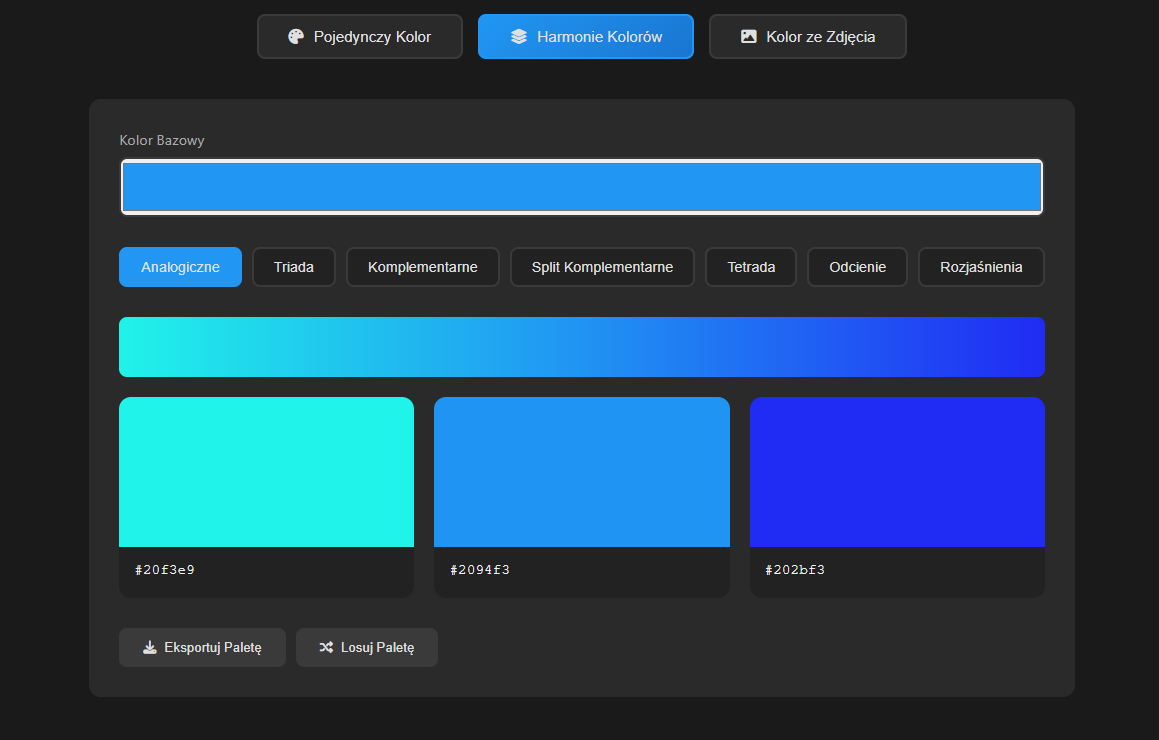Click the hex code #20f3e9 text
The height and width of the screenshot is (740, 1159).
point(165,570)
